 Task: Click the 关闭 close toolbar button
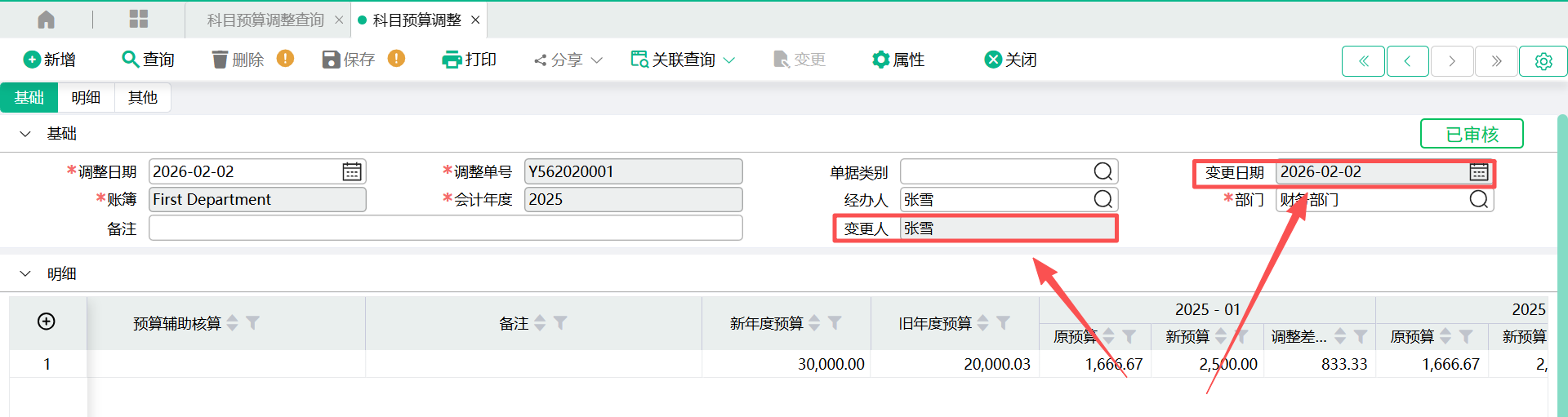[x=1010, y=60]
